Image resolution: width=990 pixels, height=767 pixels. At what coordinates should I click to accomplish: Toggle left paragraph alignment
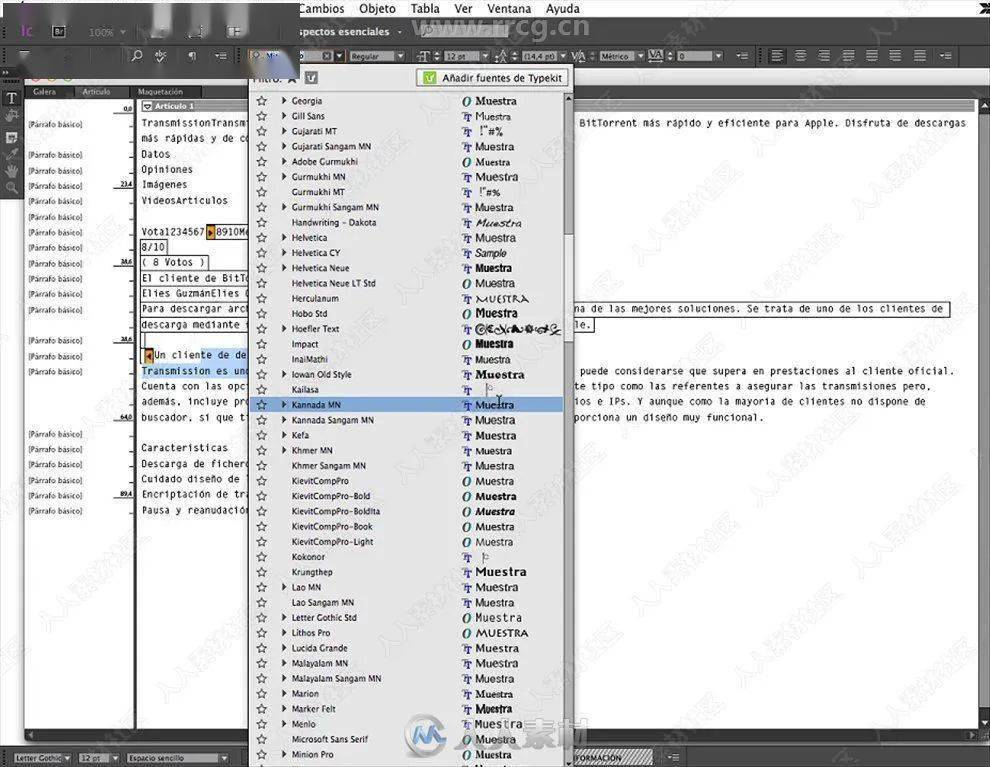point(776,56)
